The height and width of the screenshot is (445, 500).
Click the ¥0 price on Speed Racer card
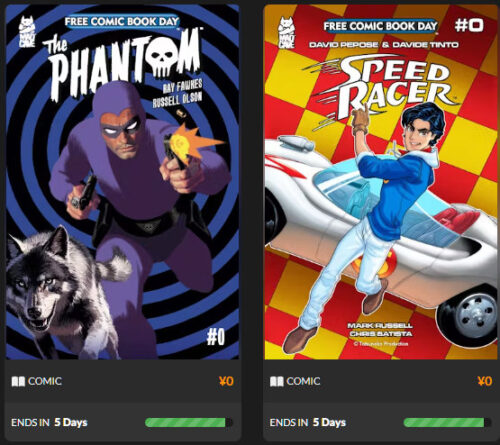(485, 381)
